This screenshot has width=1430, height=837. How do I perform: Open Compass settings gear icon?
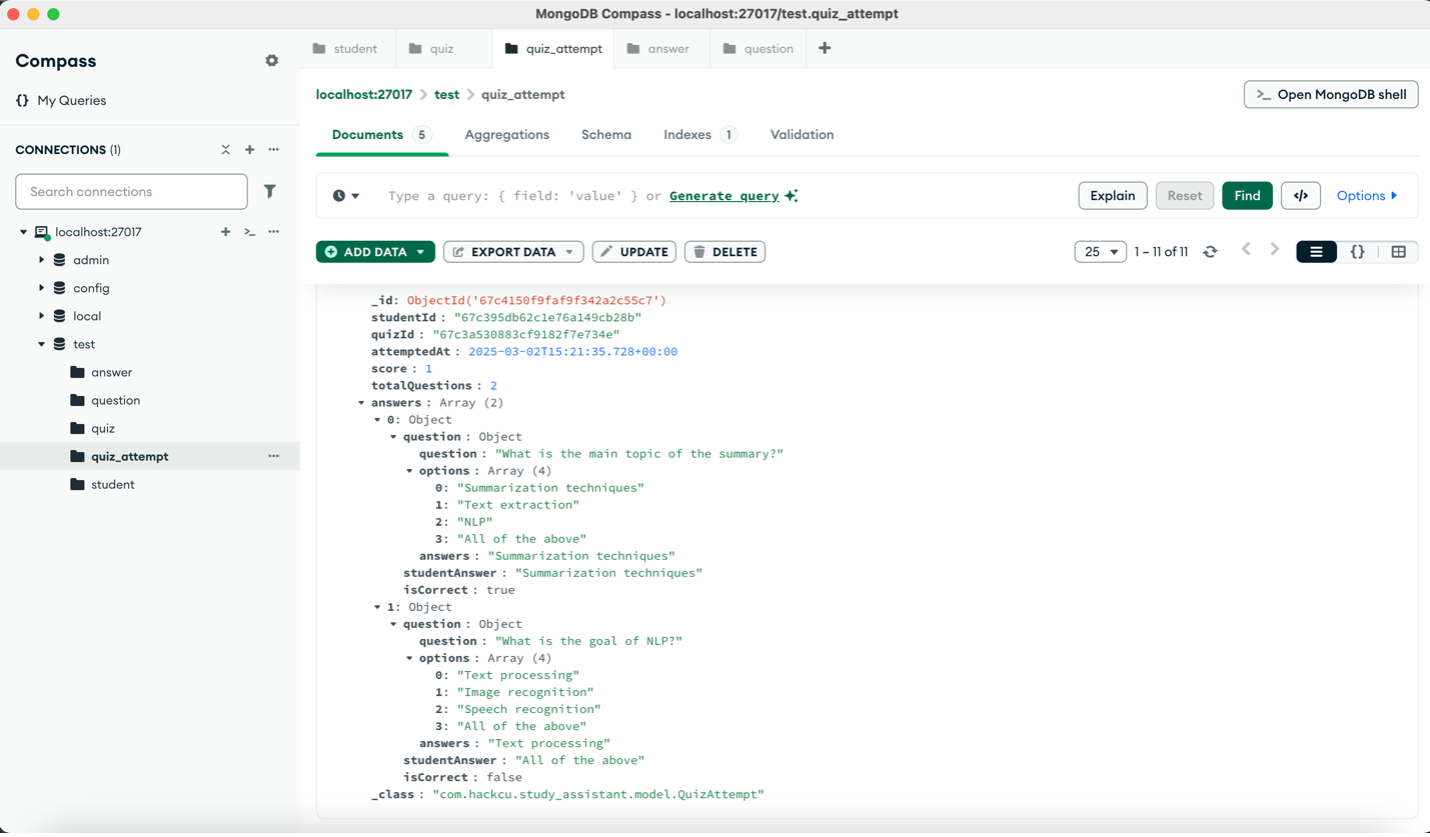272,61
